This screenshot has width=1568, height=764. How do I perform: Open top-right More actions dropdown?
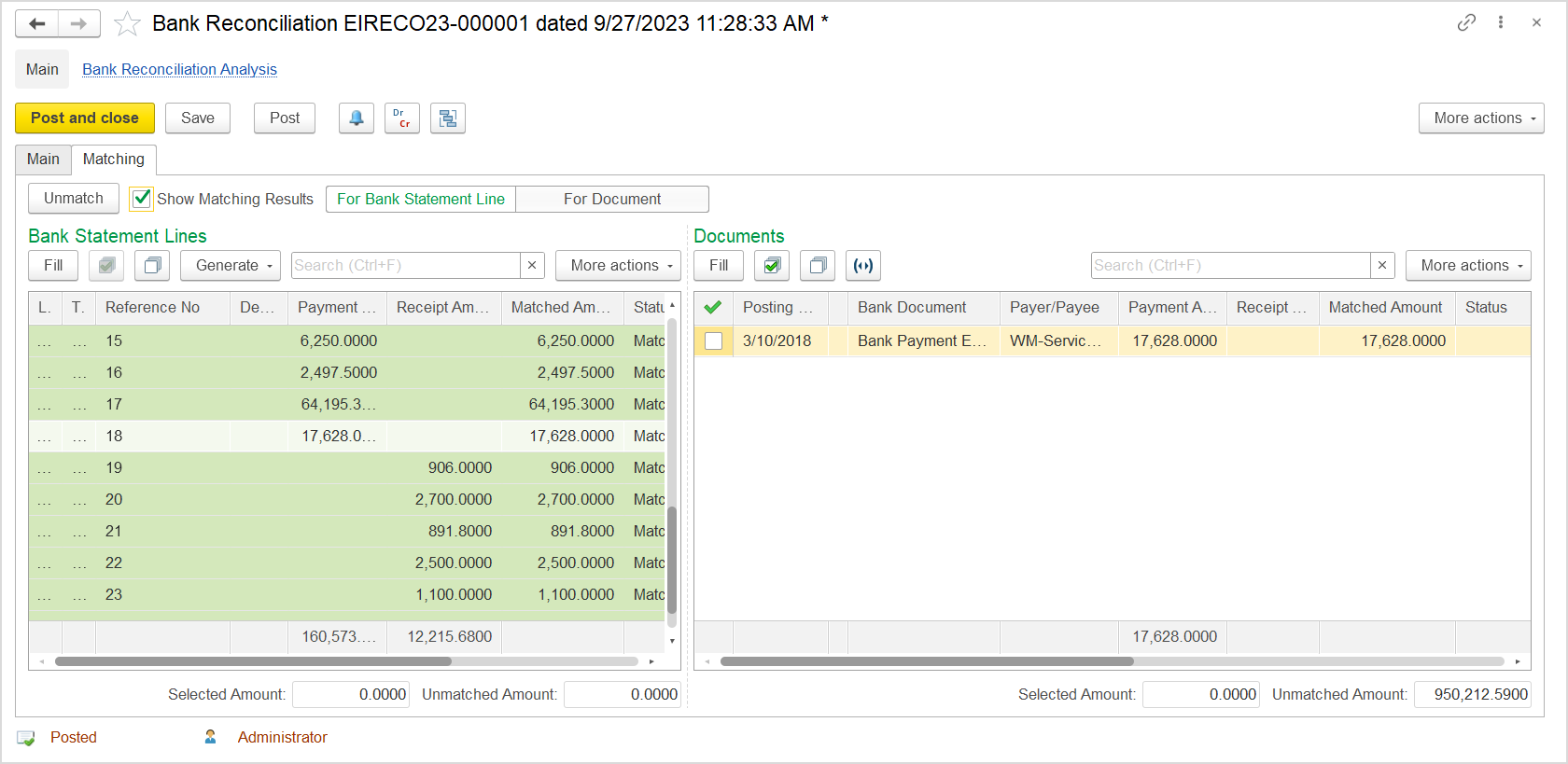[x=1481, y=118]
